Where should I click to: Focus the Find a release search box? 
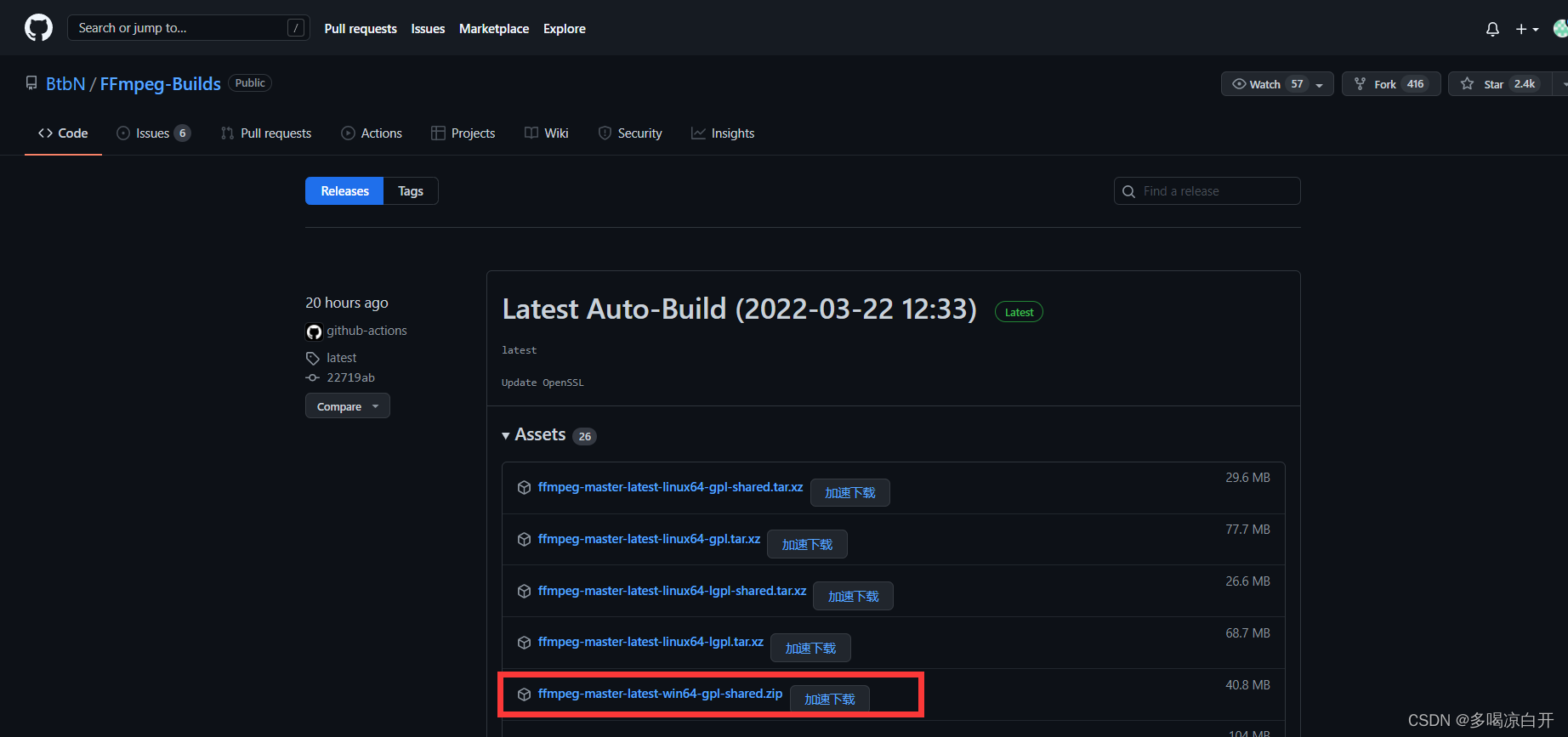click(x=1207, y=191)
